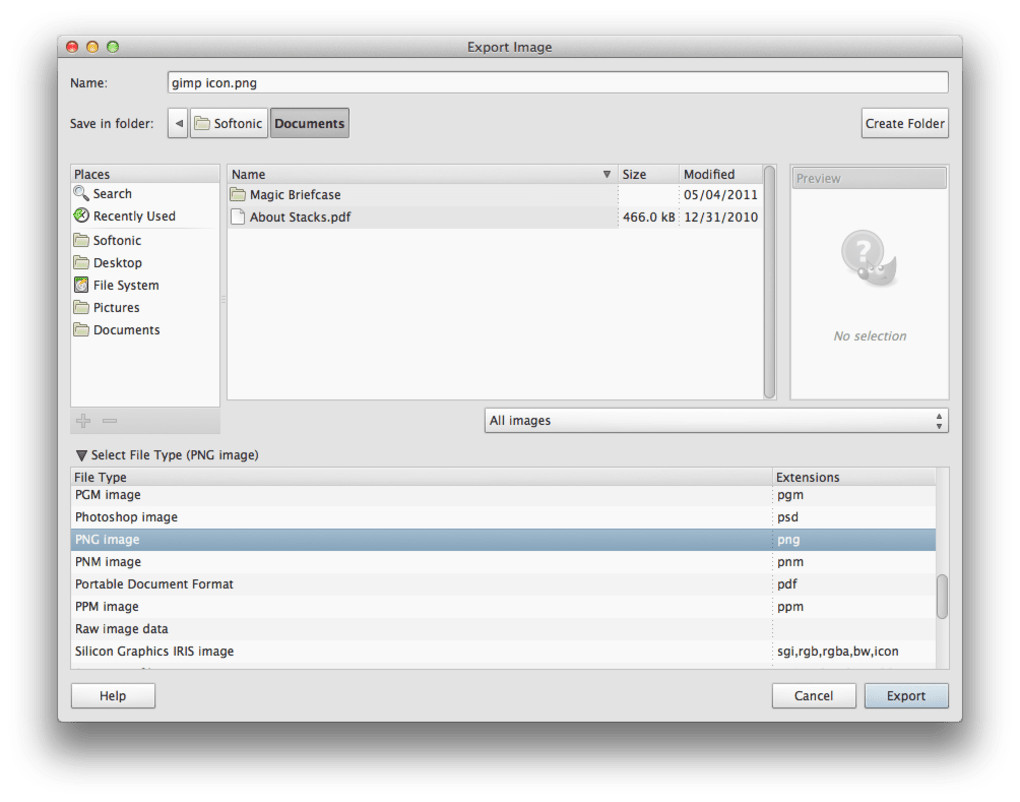Select the PNG image row

pyautogui.click(x=503, y=539)
